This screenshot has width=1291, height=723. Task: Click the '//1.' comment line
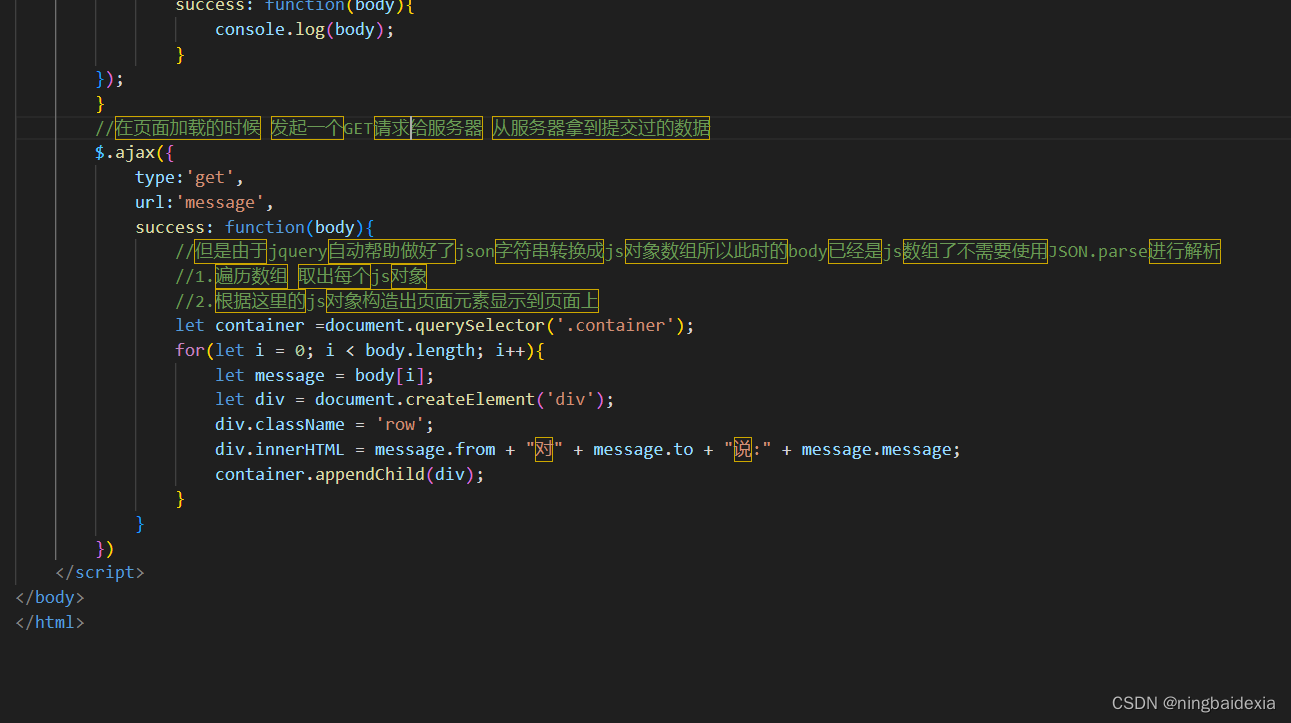pos(301,276)
